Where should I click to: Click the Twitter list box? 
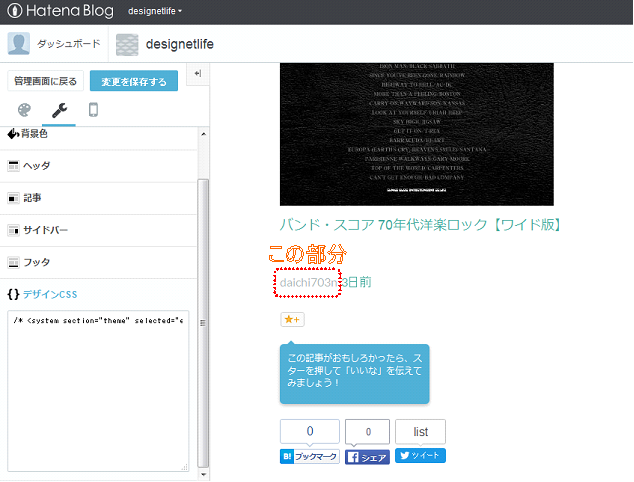[x=421, y=431]
